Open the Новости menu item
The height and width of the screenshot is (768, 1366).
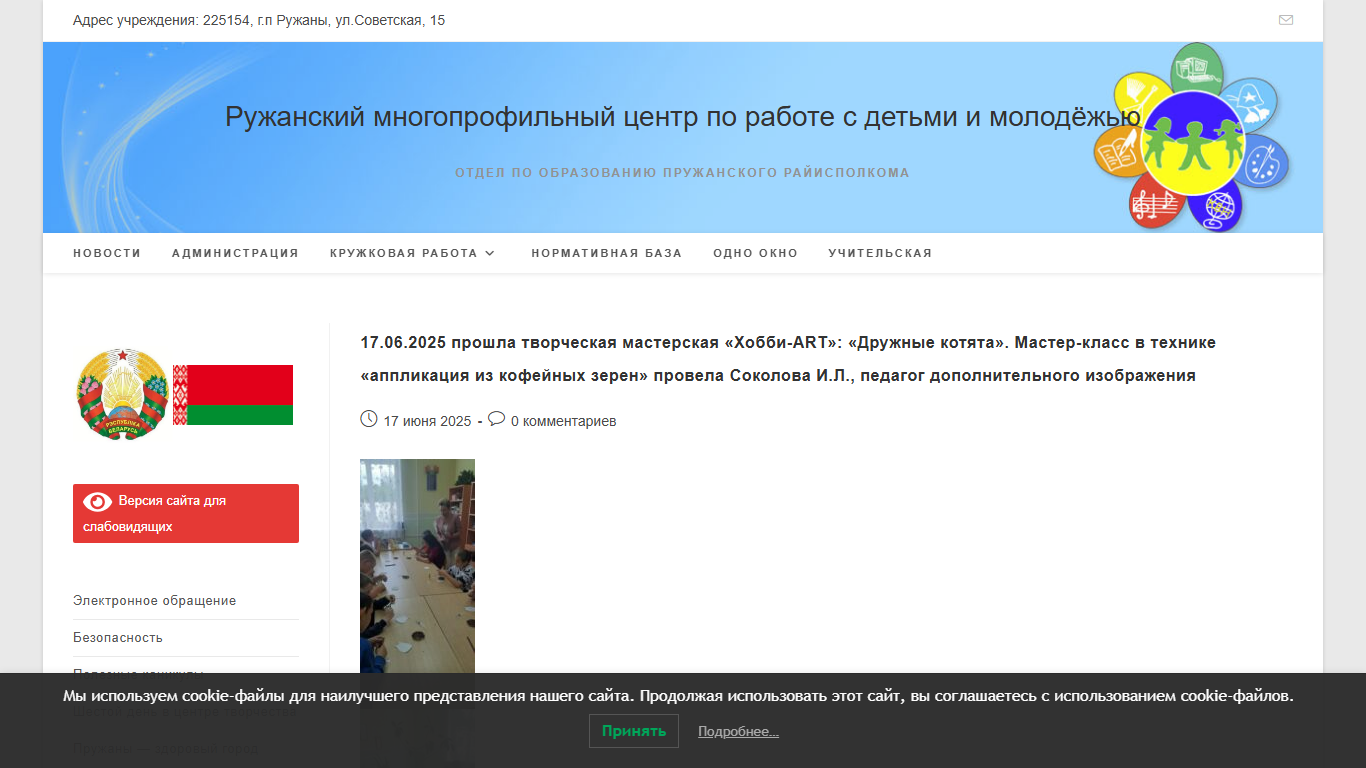107,253
